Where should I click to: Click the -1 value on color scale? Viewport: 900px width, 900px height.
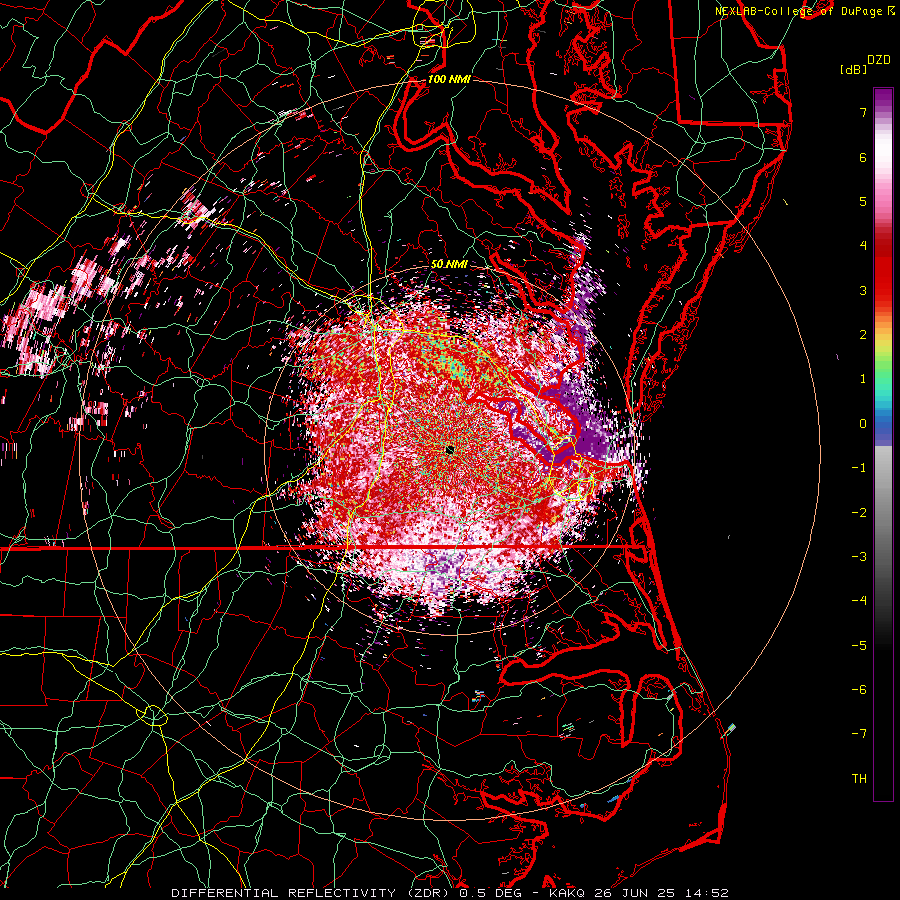859,468
